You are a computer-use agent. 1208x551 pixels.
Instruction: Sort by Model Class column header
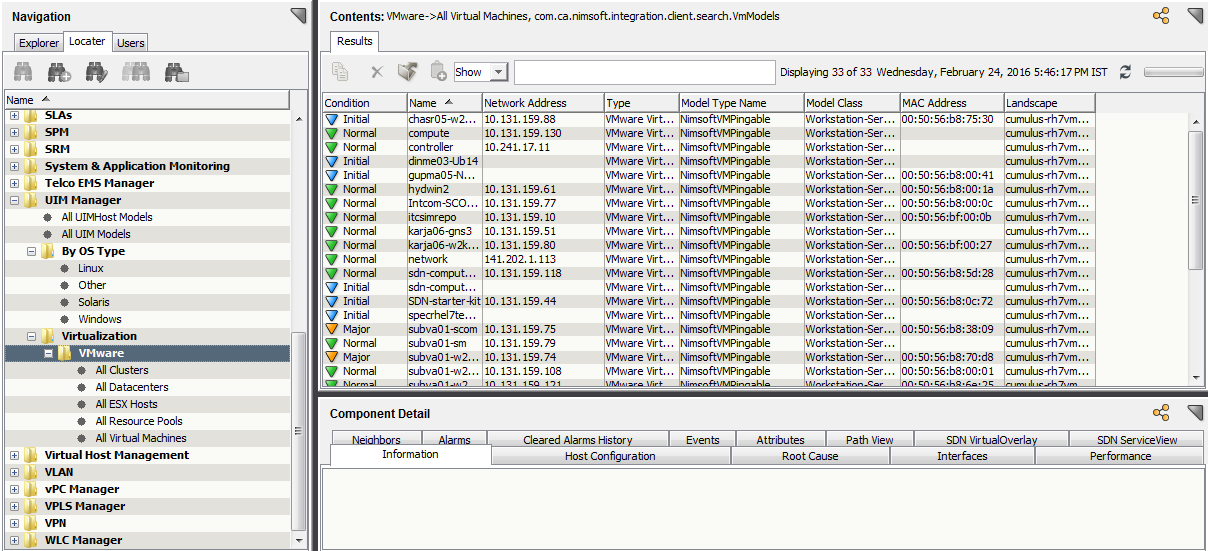(x=851, y=103)
